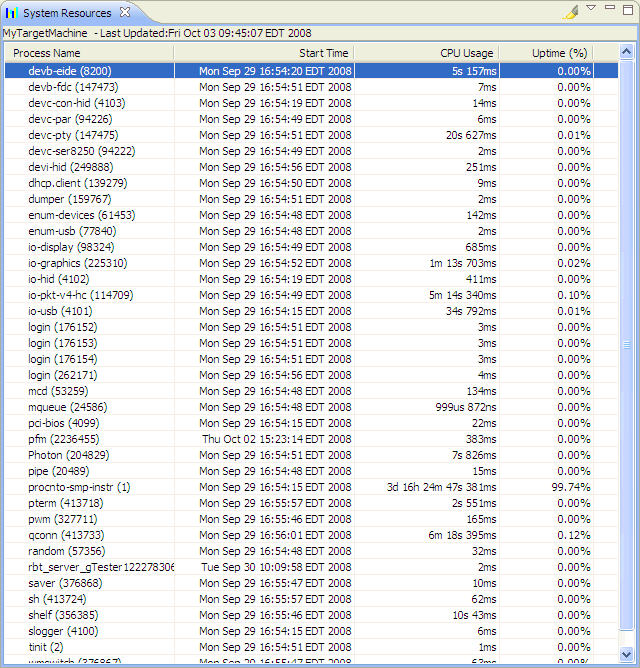Minimize the System Resources view panel

[x=609, y=8]
